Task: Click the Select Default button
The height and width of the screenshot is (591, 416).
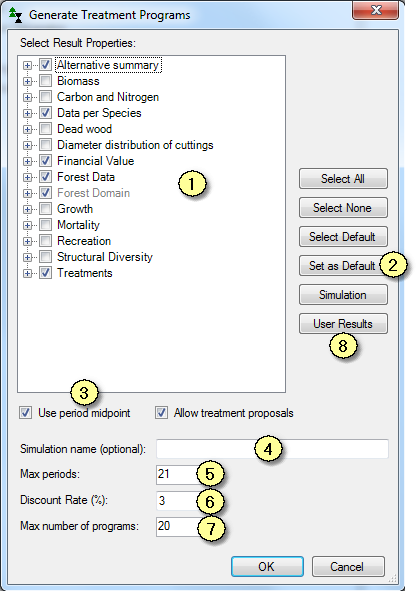Action: 343,237
